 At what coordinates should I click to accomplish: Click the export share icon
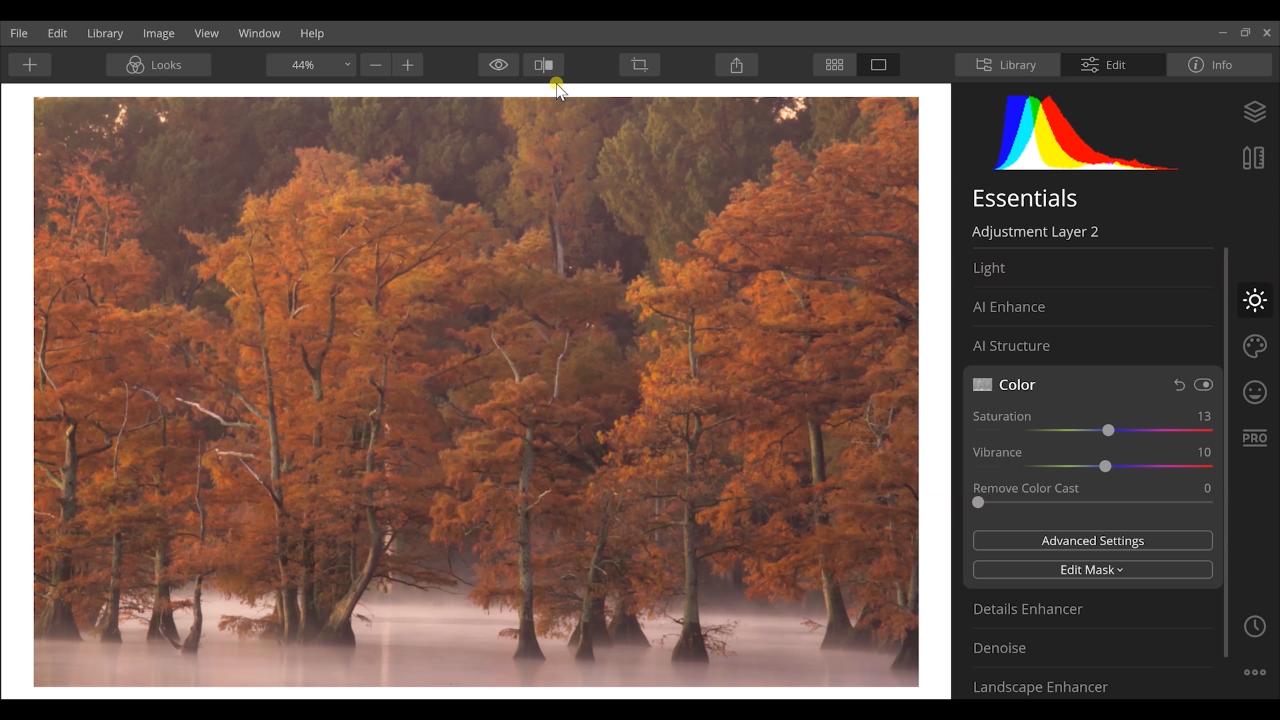pos(737,65)
